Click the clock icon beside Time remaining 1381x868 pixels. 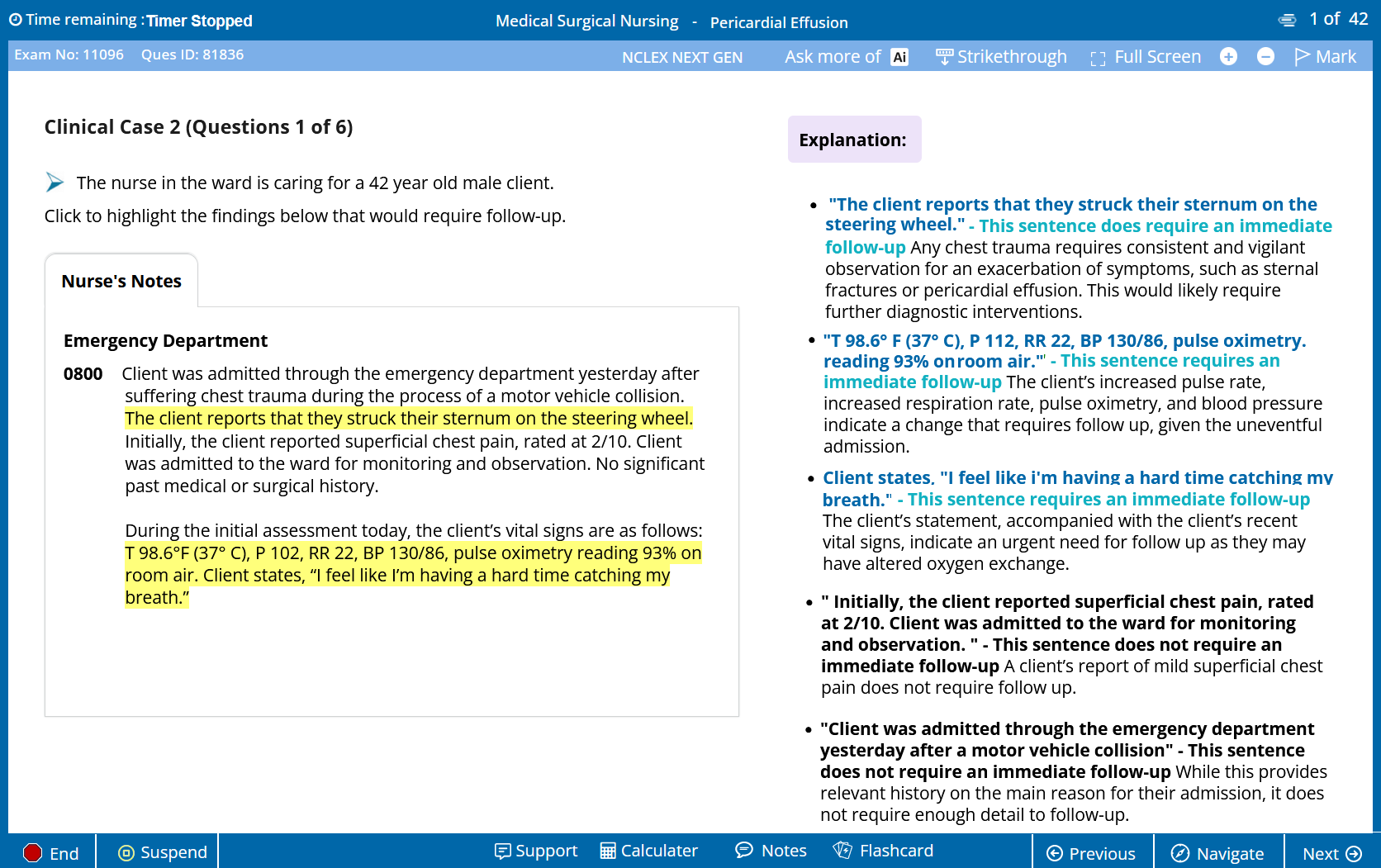pyautogui.click(x=15, y=20)
